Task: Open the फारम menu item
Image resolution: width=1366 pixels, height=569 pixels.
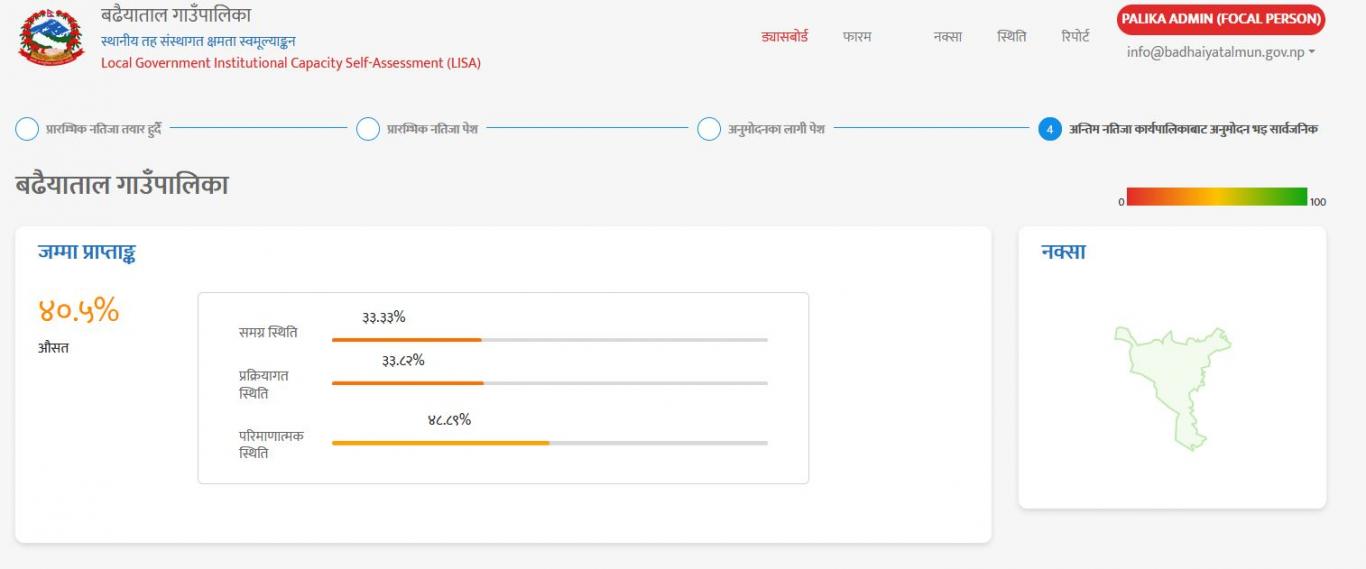Action: pos(857,36)
